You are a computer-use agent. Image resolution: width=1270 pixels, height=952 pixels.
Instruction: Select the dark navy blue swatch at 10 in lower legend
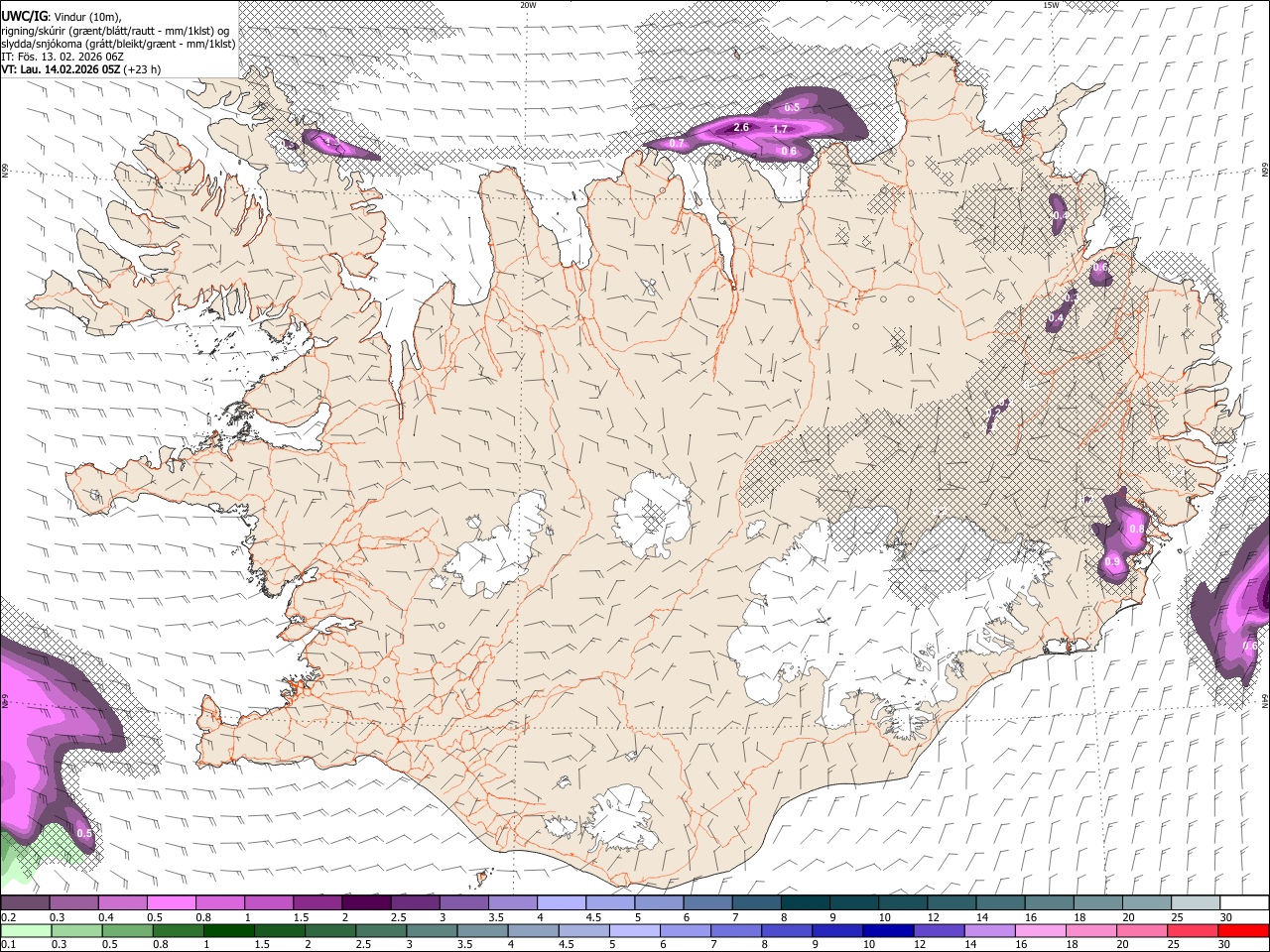click(x=887, y=930)
